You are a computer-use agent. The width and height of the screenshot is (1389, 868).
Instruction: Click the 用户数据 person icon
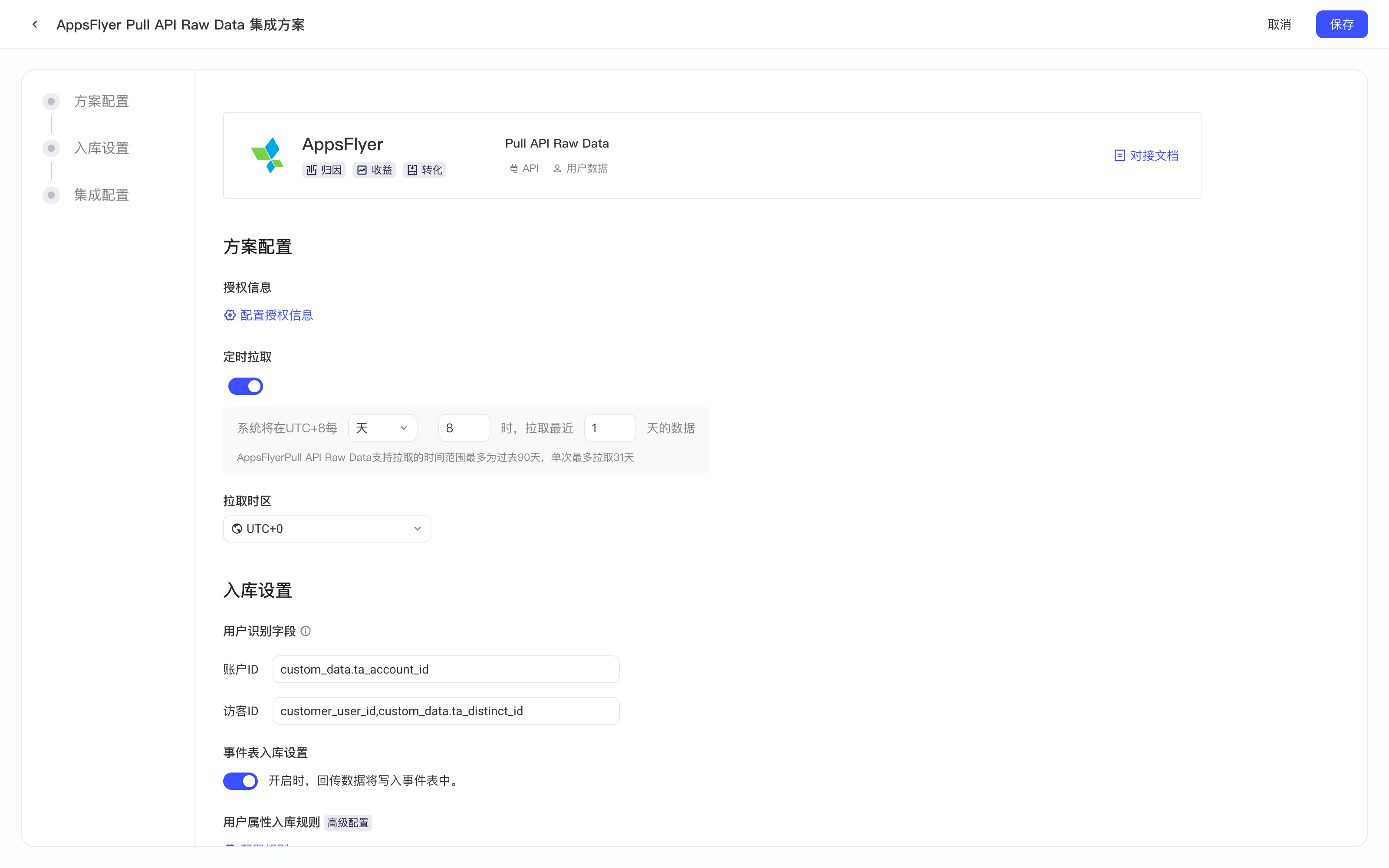557,168
